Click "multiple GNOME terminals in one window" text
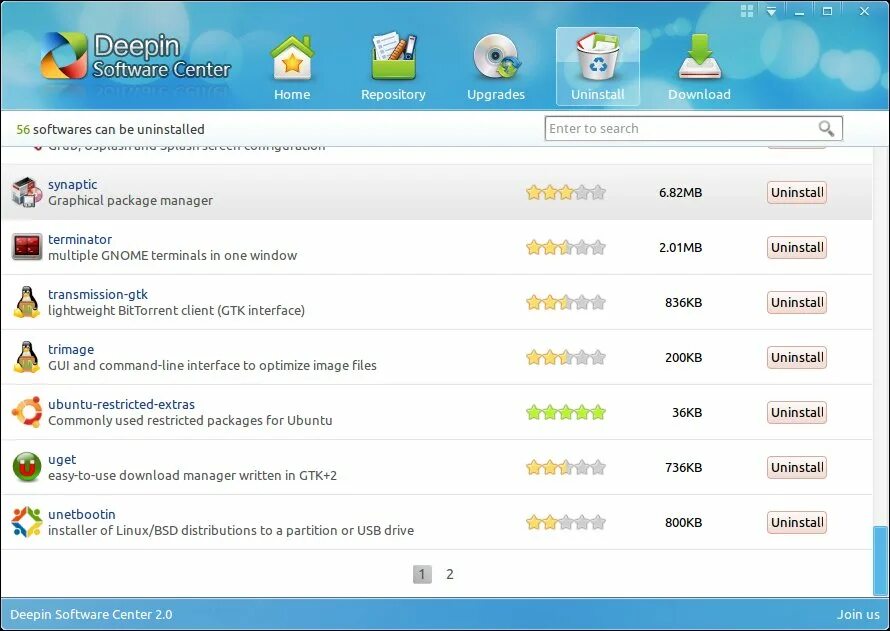Viewport: 890px width, 631px height. (173, 255)
